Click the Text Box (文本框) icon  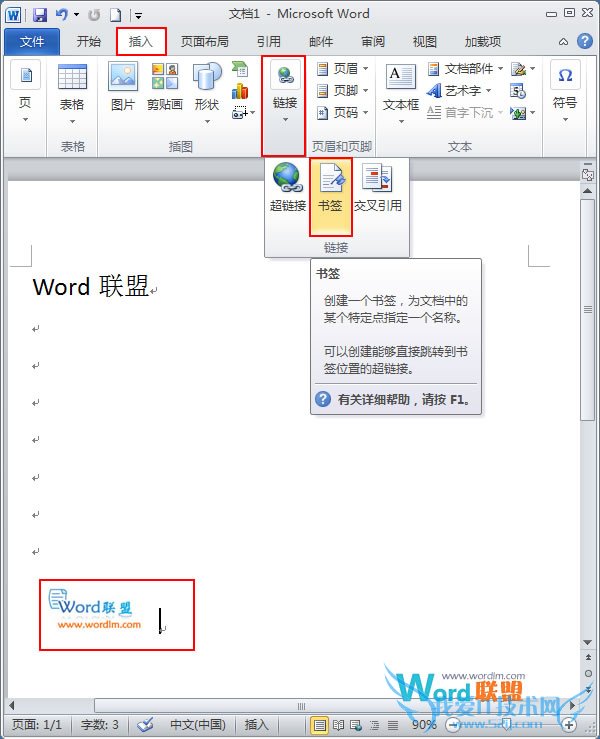401,77
